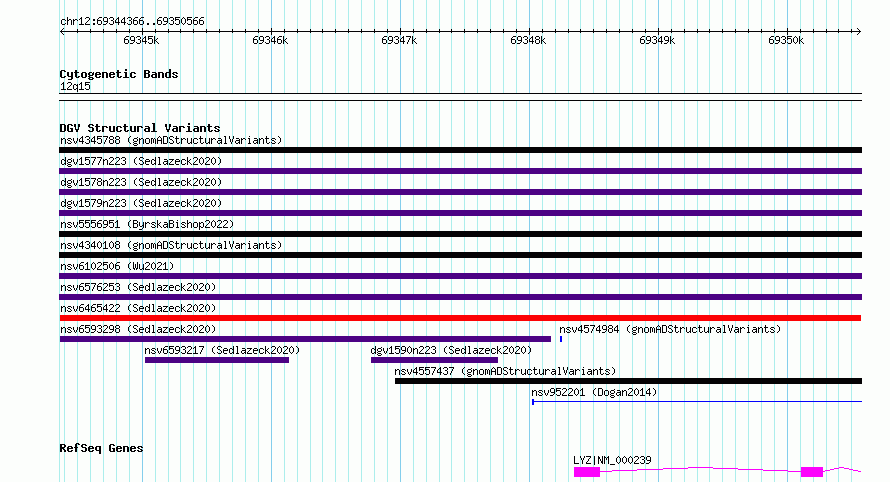Viewport: 890px width, 482px height.
Task: Click the purple bar under dgv1577n223
Action: tap(460, 171)
